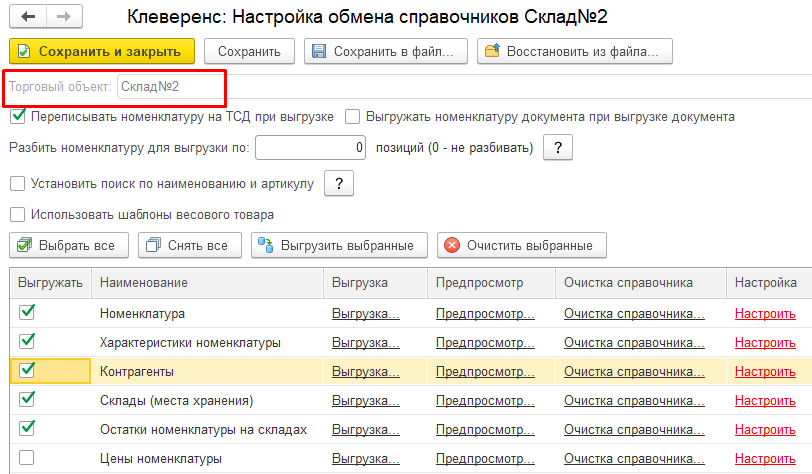The height and width of the screenshot is (474, 812).
Task: Click Сохранить и закрыть button
Action: [x=102, y=51]
